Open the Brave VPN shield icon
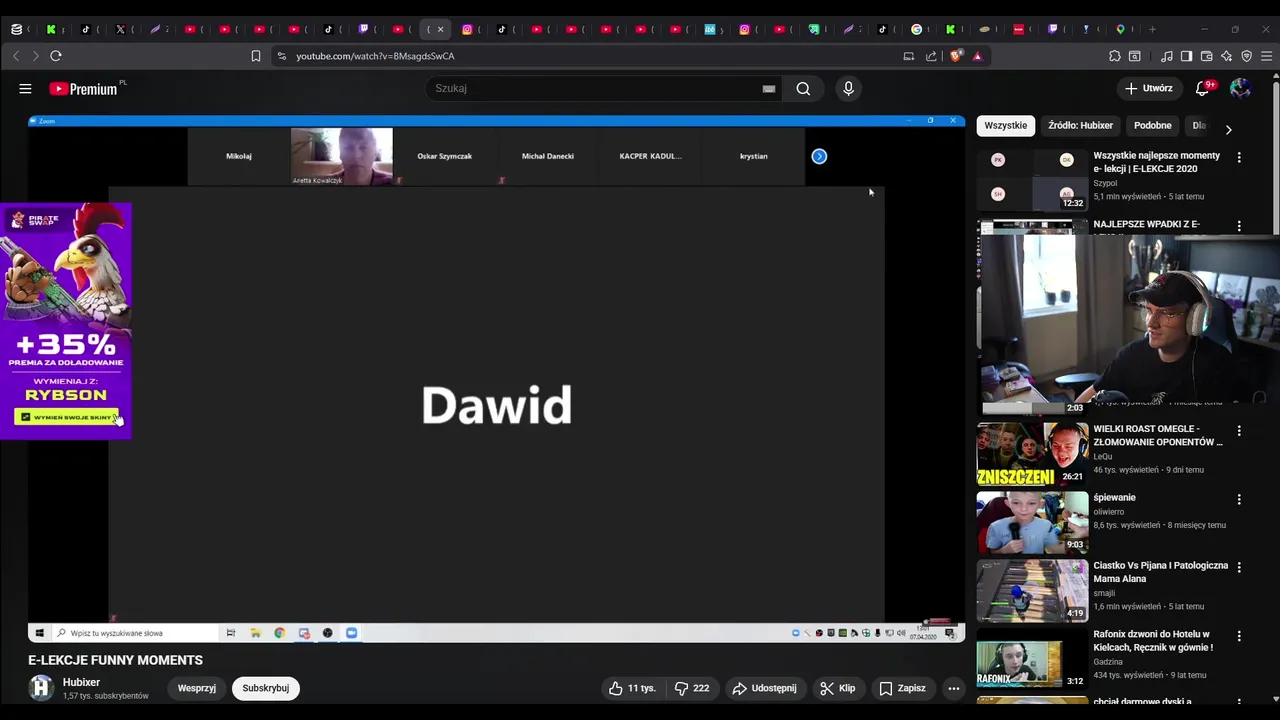1280x720 pixels. click(x=1247, y=56)
